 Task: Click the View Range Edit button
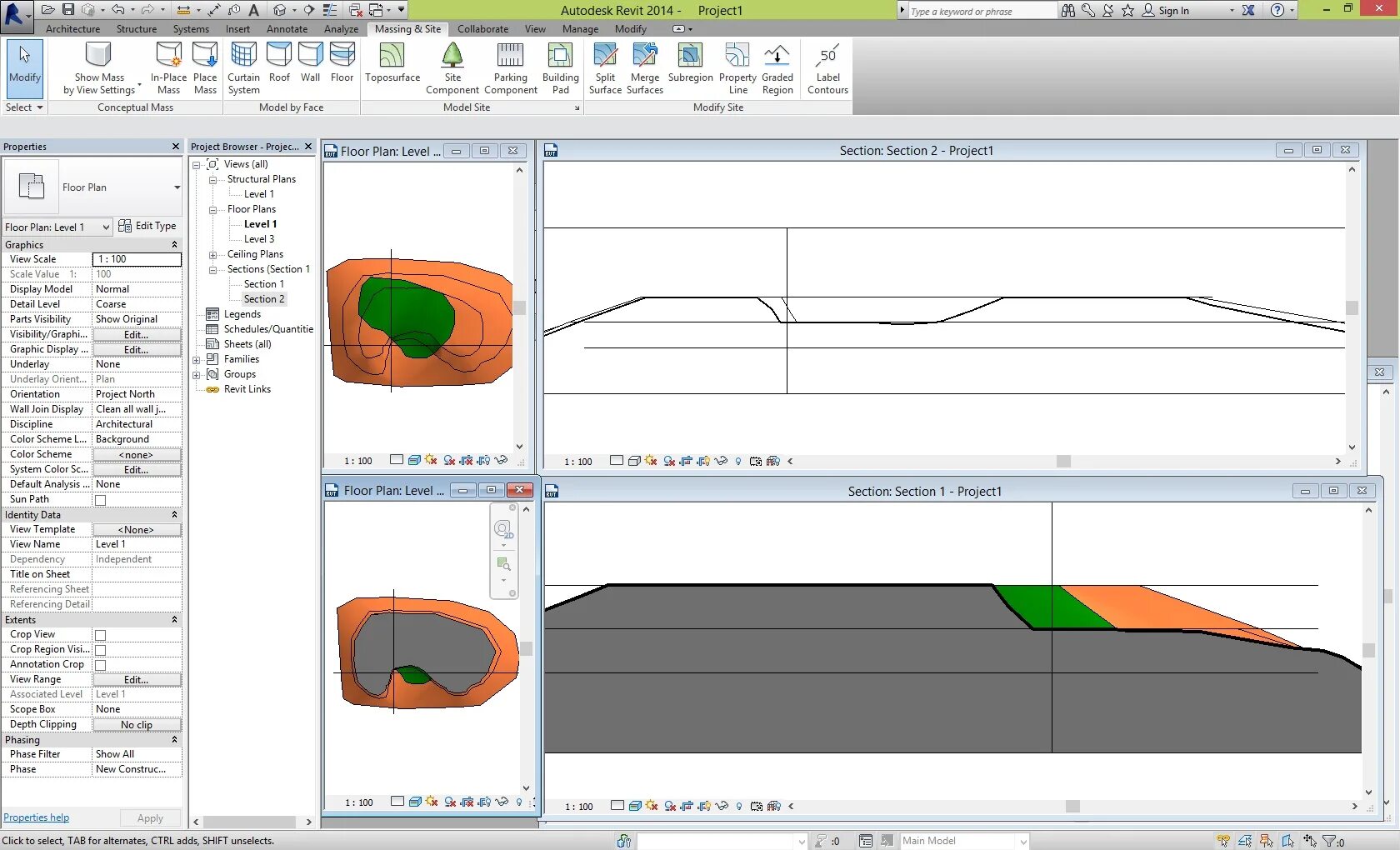137,680
